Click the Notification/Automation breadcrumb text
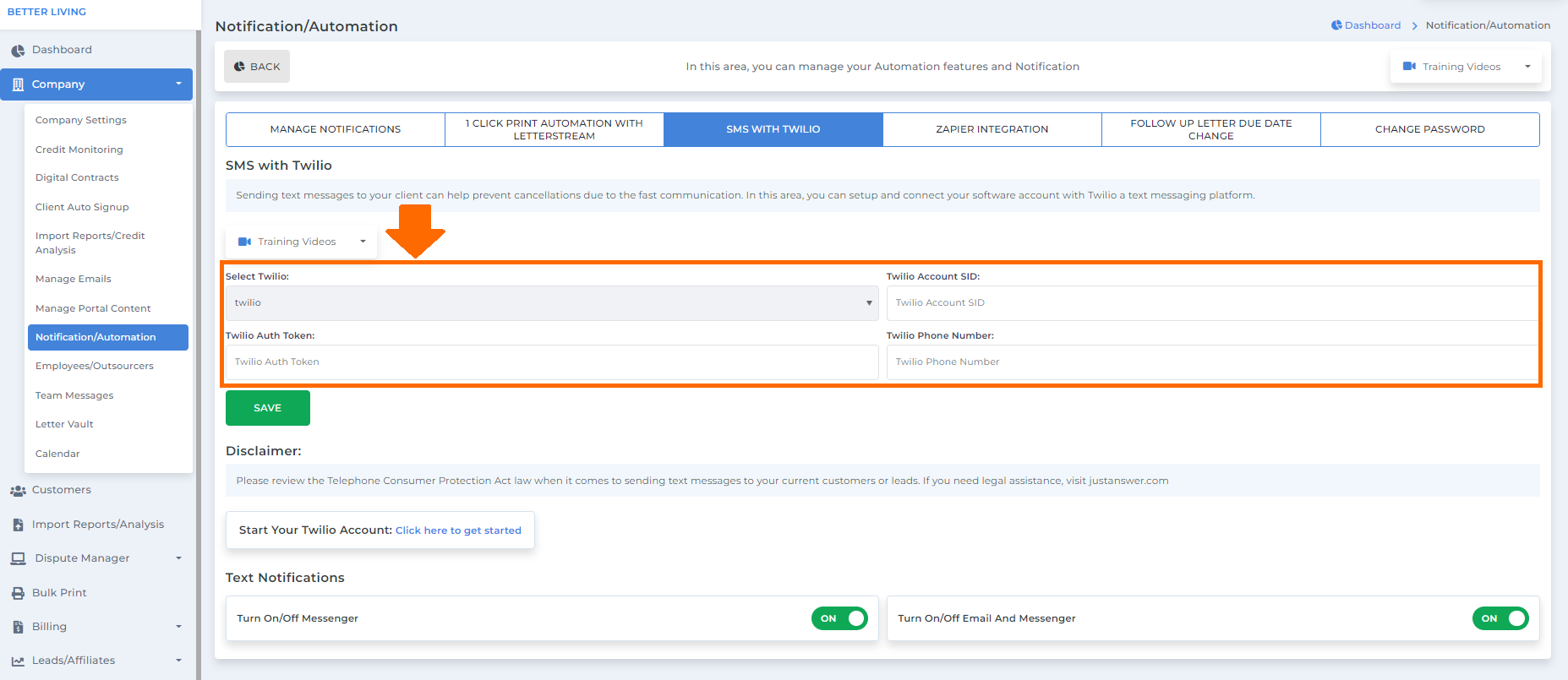The image size is (1568, 680). [x=1488, y=25]
